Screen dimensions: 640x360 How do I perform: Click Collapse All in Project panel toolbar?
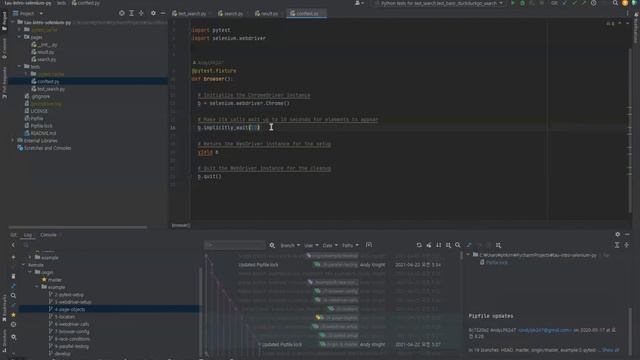click(x=141, y=13)
